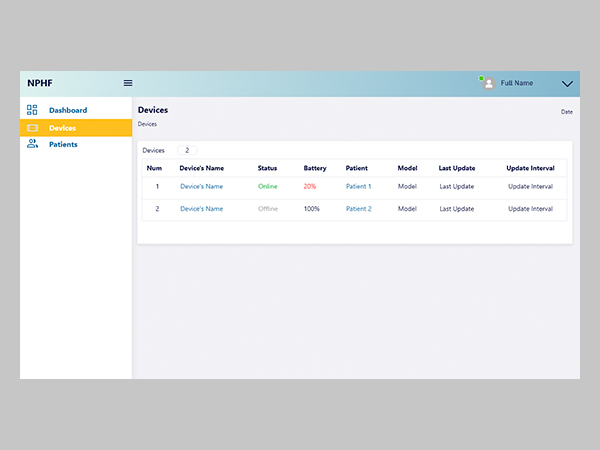600x450 pixels.
Task: Click the Model cell in row 1
Action: (x=407, y=186)
